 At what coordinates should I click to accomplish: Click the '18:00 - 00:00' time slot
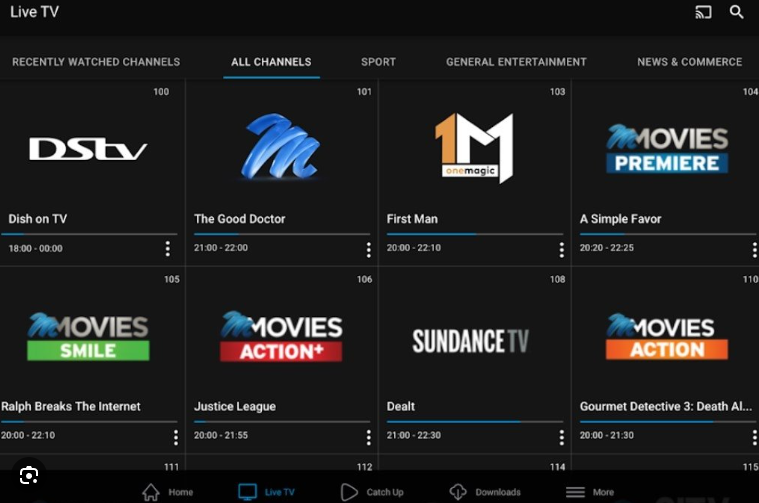(35, 248)
